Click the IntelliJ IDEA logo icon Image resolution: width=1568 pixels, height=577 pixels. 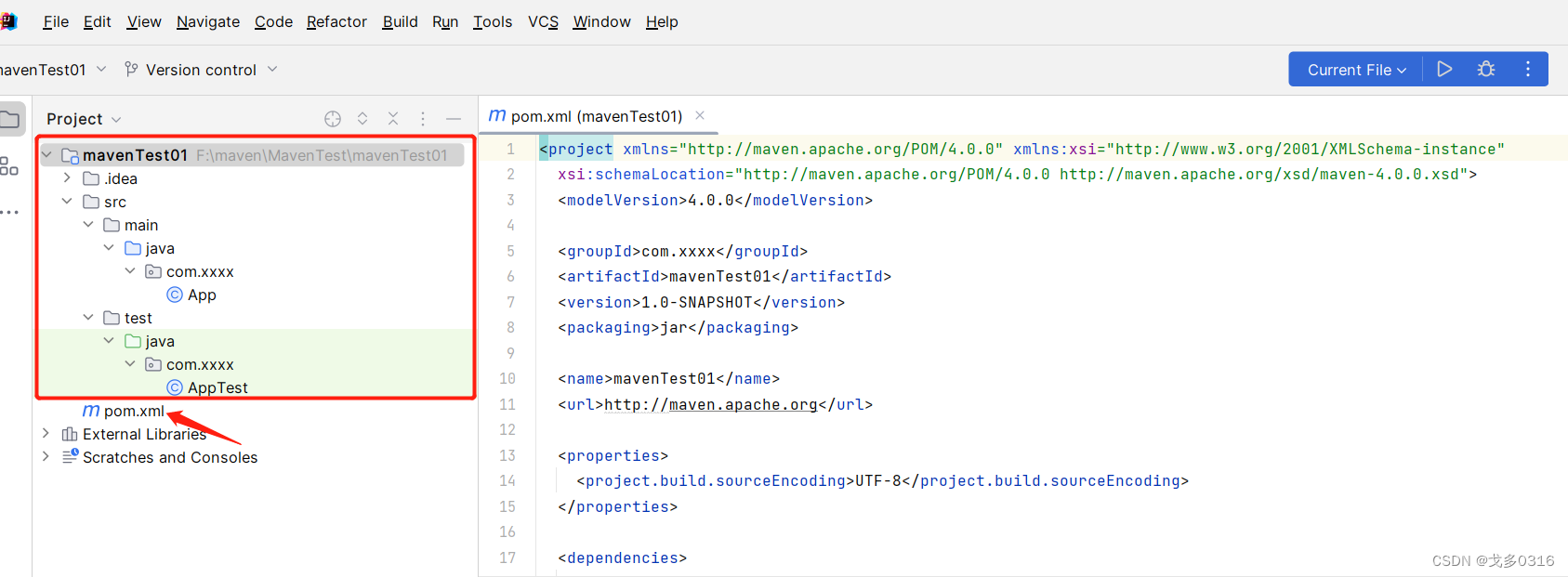tap(8, 21)
